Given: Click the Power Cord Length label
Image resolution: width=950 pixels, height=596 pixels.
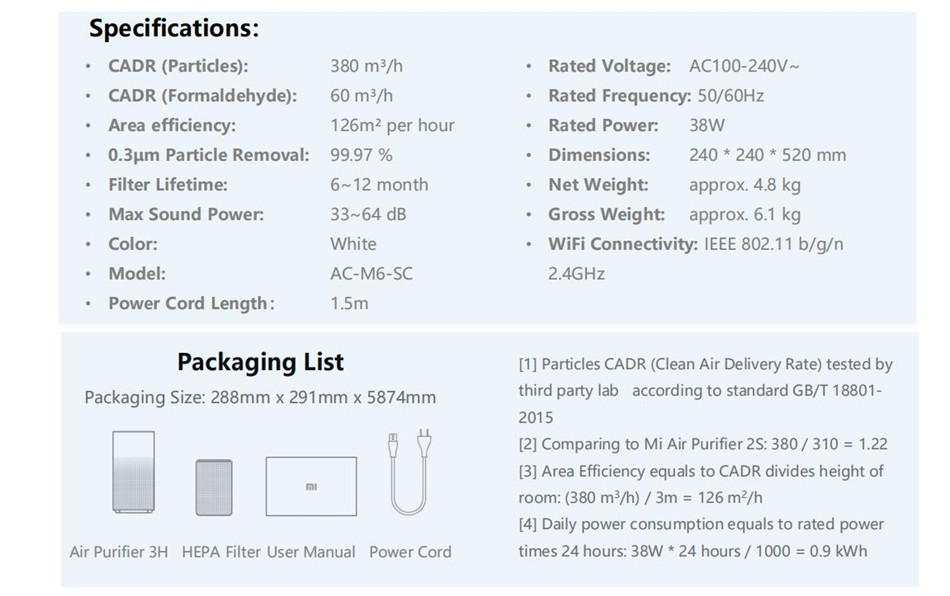Looking at the screenshot, I should tap(191, 303).
